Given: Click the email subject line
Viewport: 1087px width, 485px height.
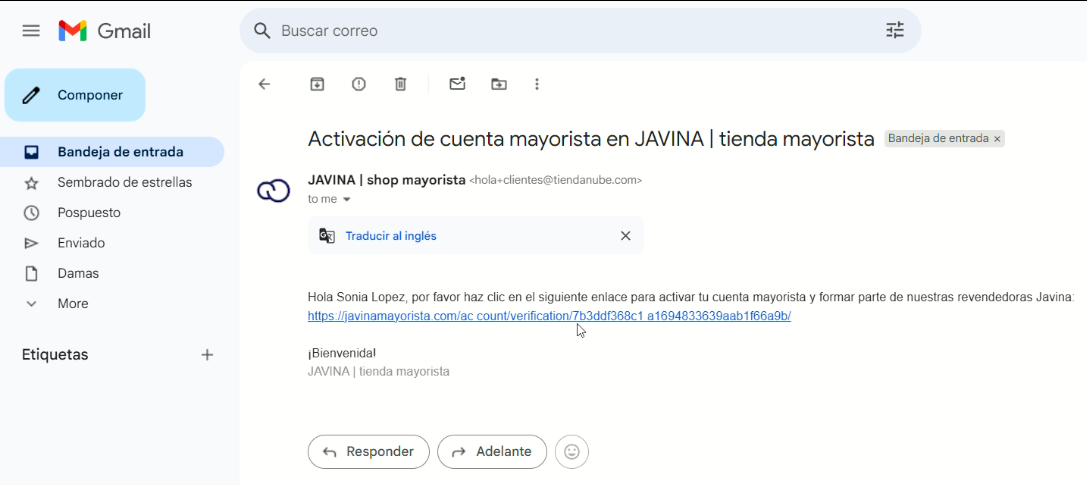Looking at the screenshot, I should pyautogui.click(x=591, y=139).
